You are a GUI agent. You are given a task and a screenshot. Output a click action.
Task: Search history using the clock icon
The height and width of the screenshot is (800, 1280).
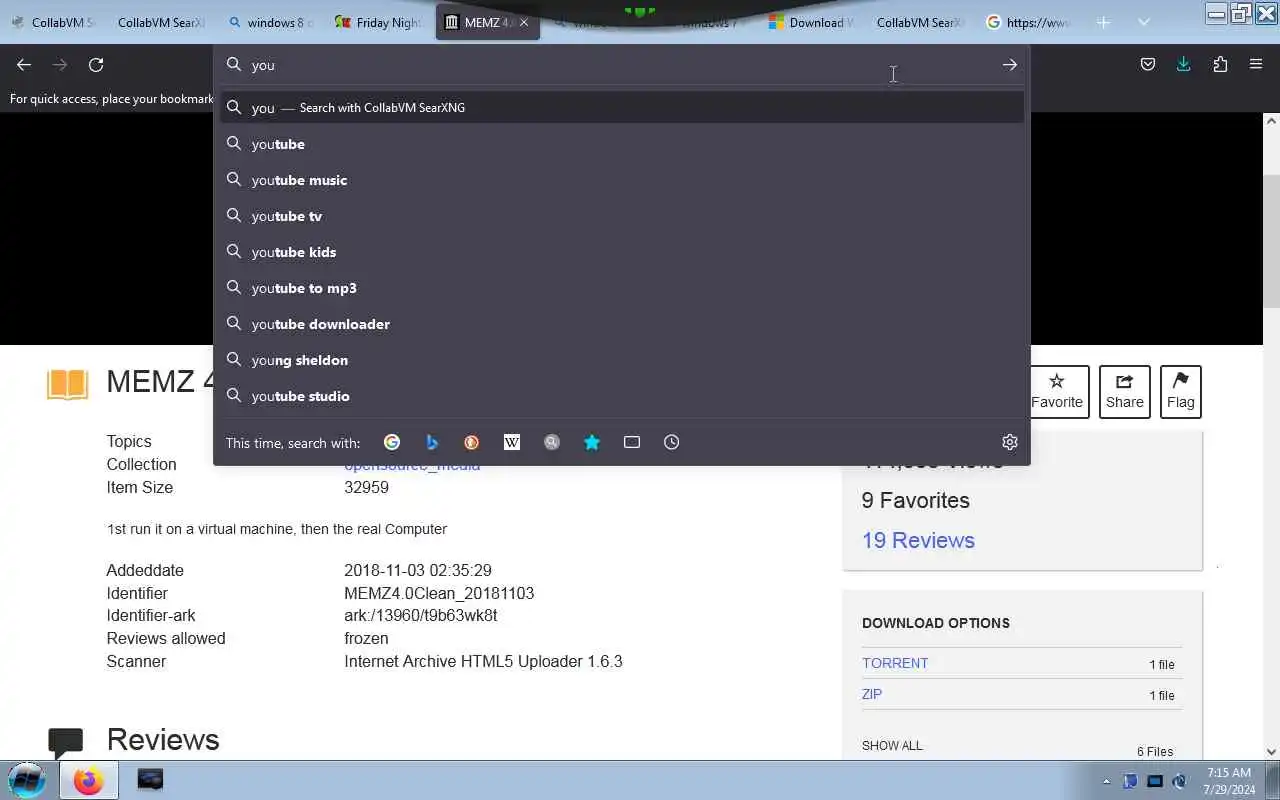pyautogui.click(x=672, y=442)
